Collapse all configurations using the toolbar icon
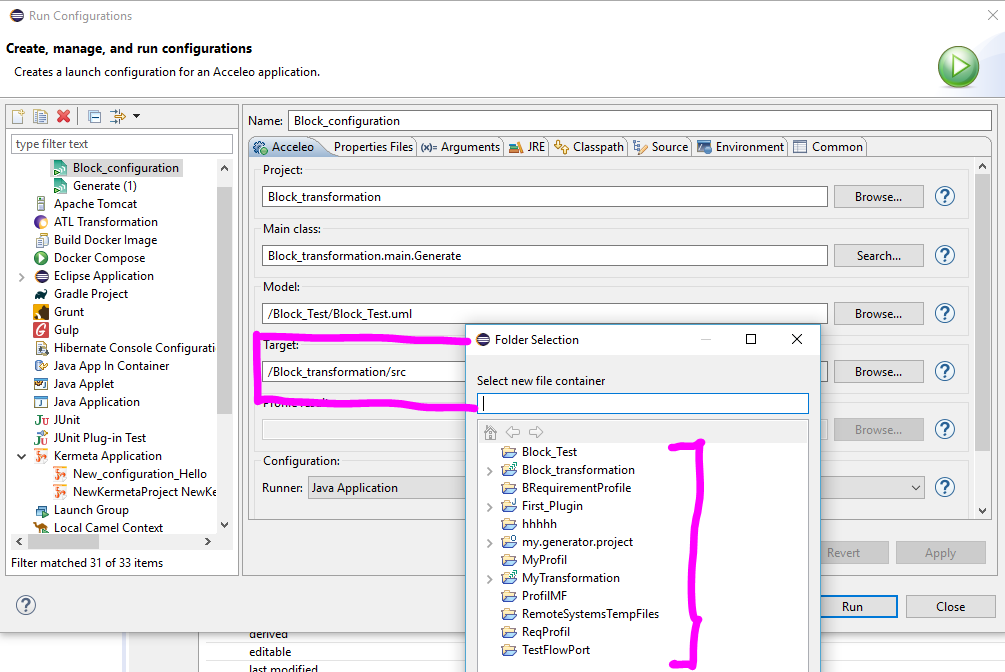The height and width of the screenshot is (672, 1005). (94, 116)
